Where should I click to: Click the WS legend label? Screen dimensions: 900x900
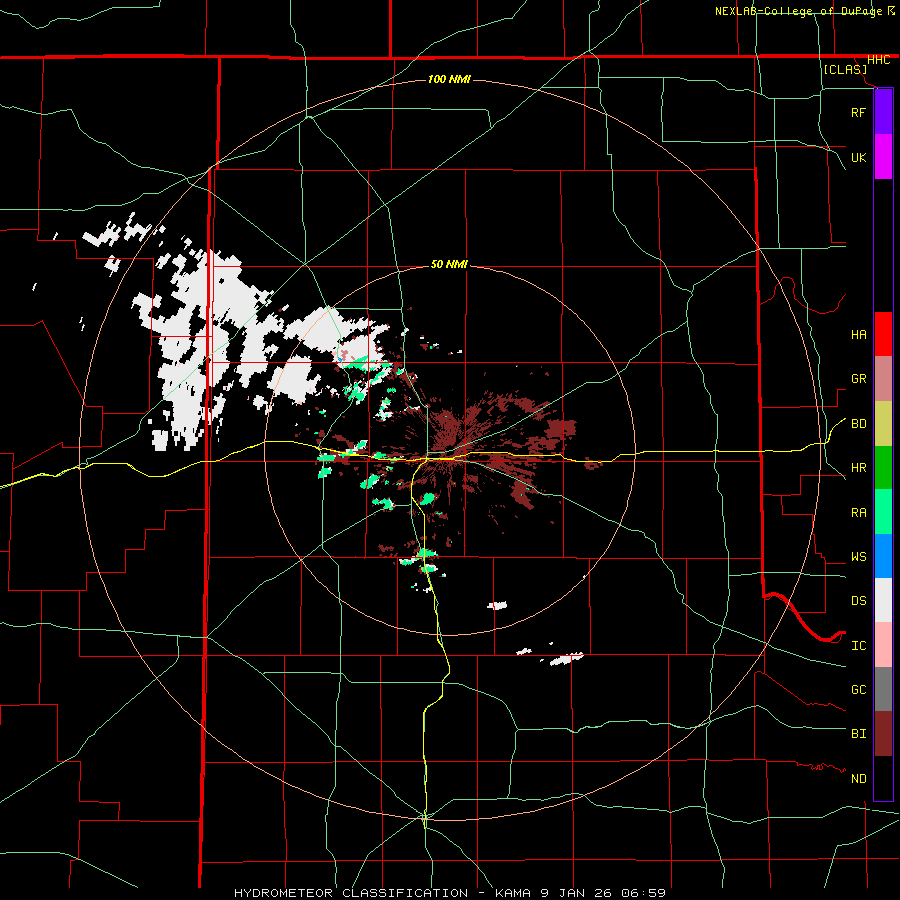coord(858,557)
